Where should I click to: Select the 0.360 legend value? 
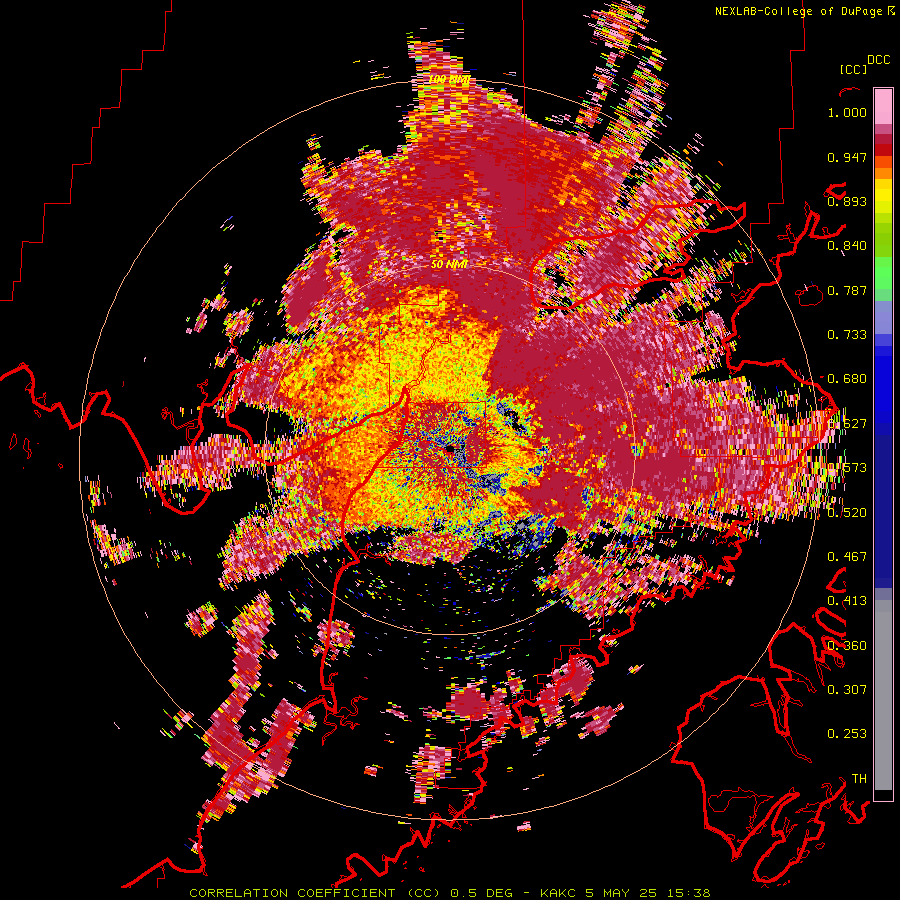coord(847,645)
